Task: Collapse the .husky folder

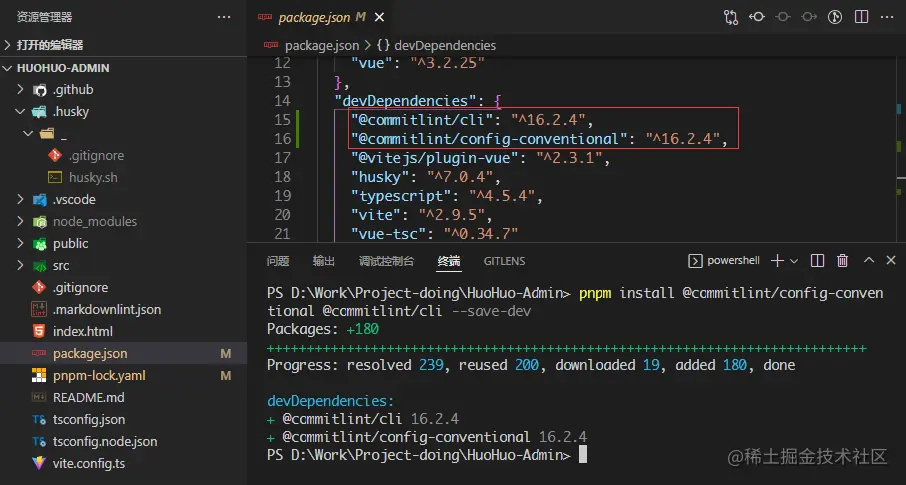Action: coord(70,112)
